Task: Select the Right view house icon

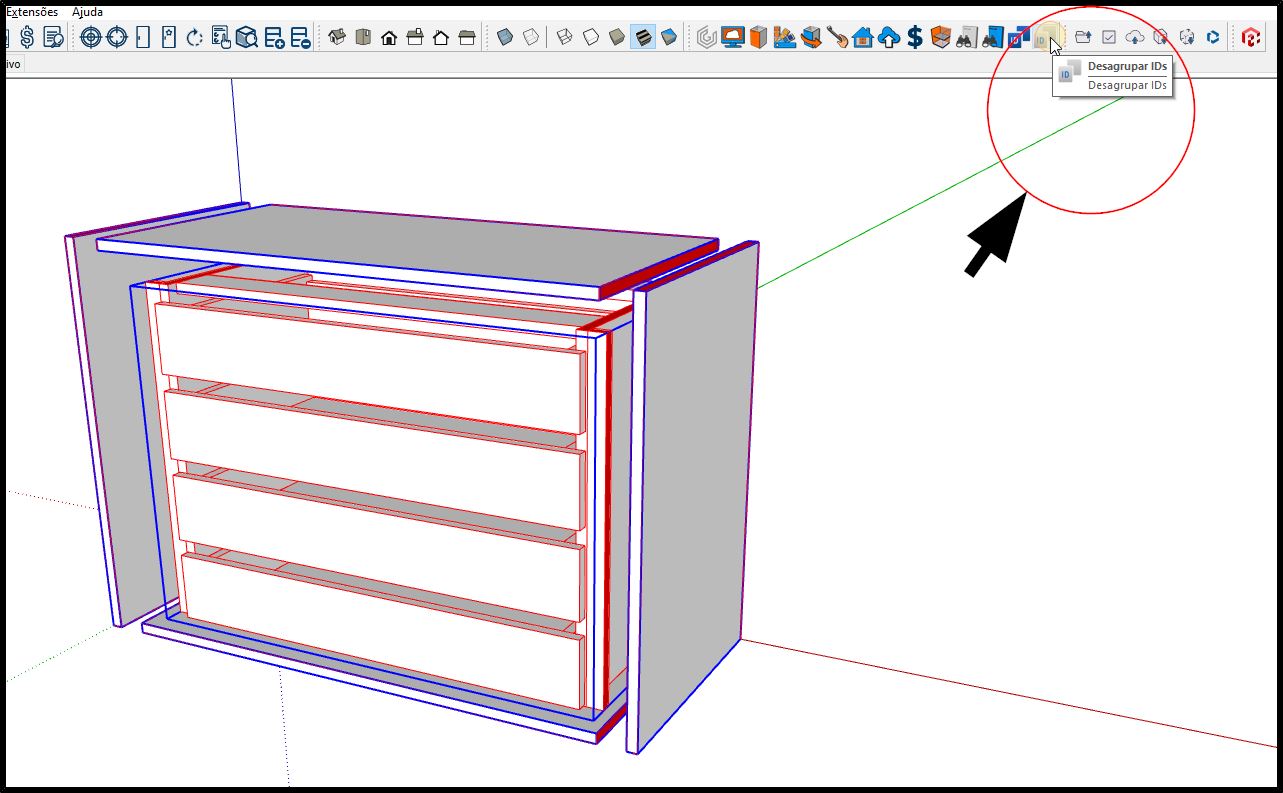Action: pos(415,38)
